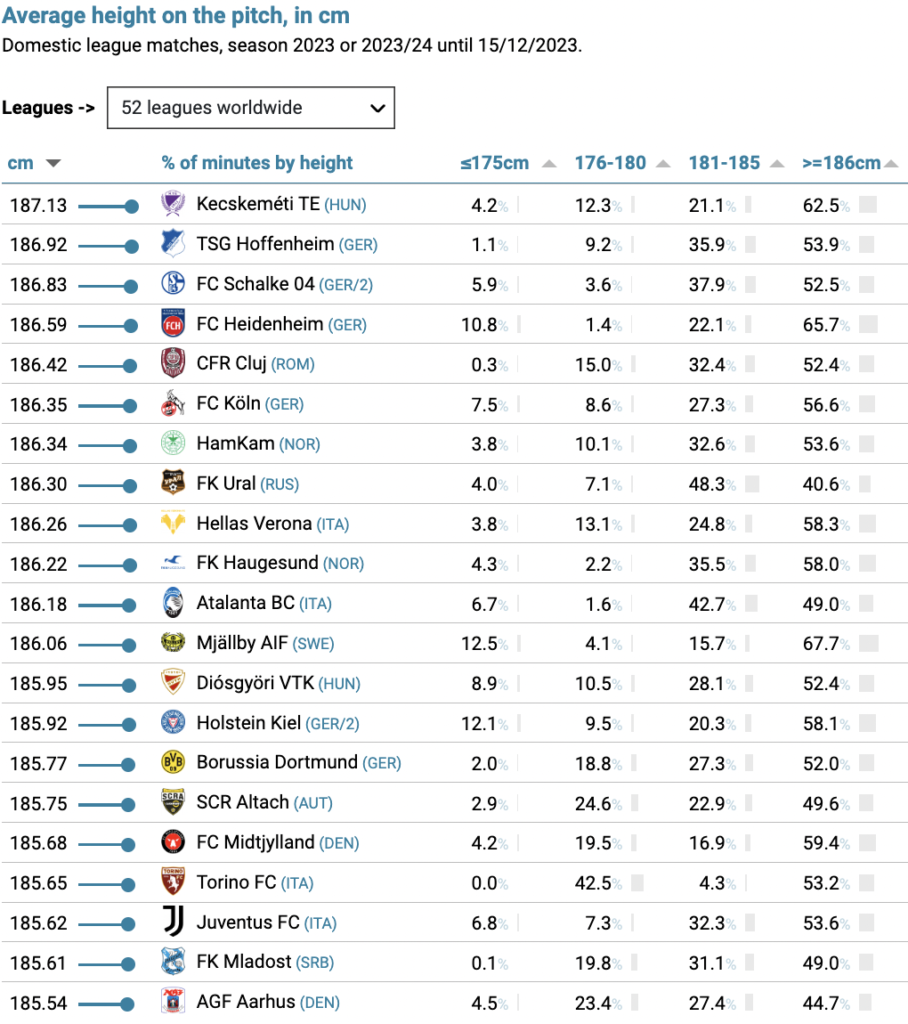Sort by 181-185 column header
The height and width of the screenshot is (1024, 908).
click(724, 163)
